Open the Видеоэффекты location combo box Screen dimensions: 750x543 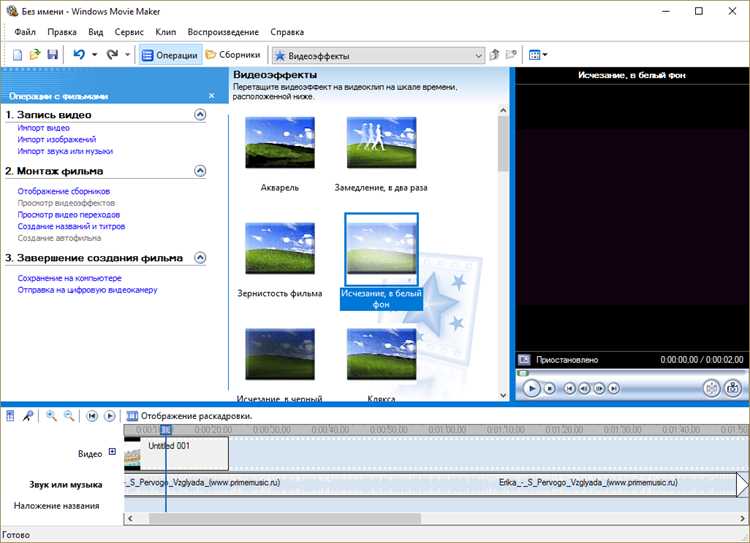point(378,56)
